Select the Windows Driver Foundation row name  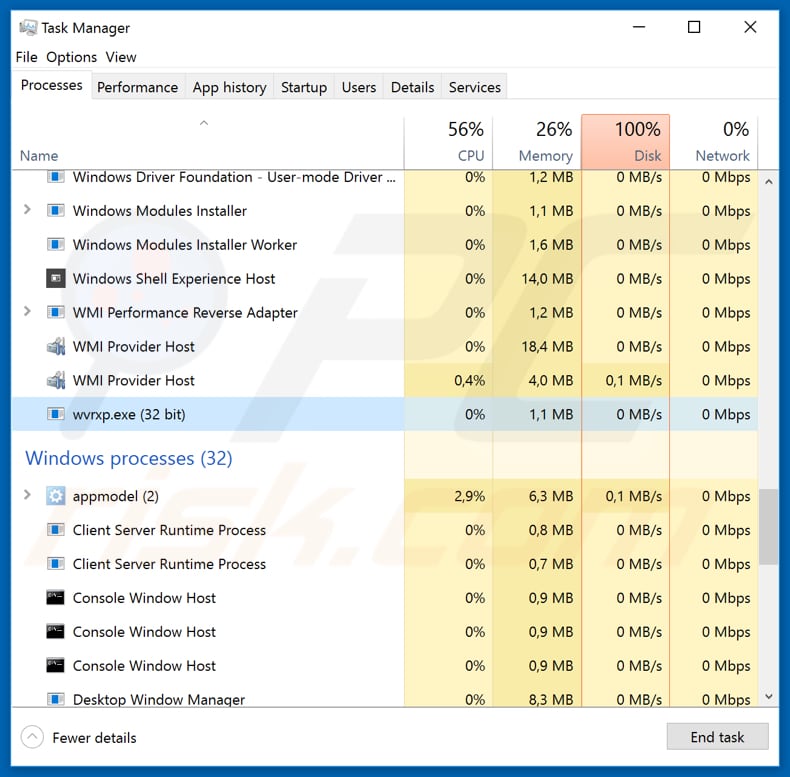click(234, 177)
